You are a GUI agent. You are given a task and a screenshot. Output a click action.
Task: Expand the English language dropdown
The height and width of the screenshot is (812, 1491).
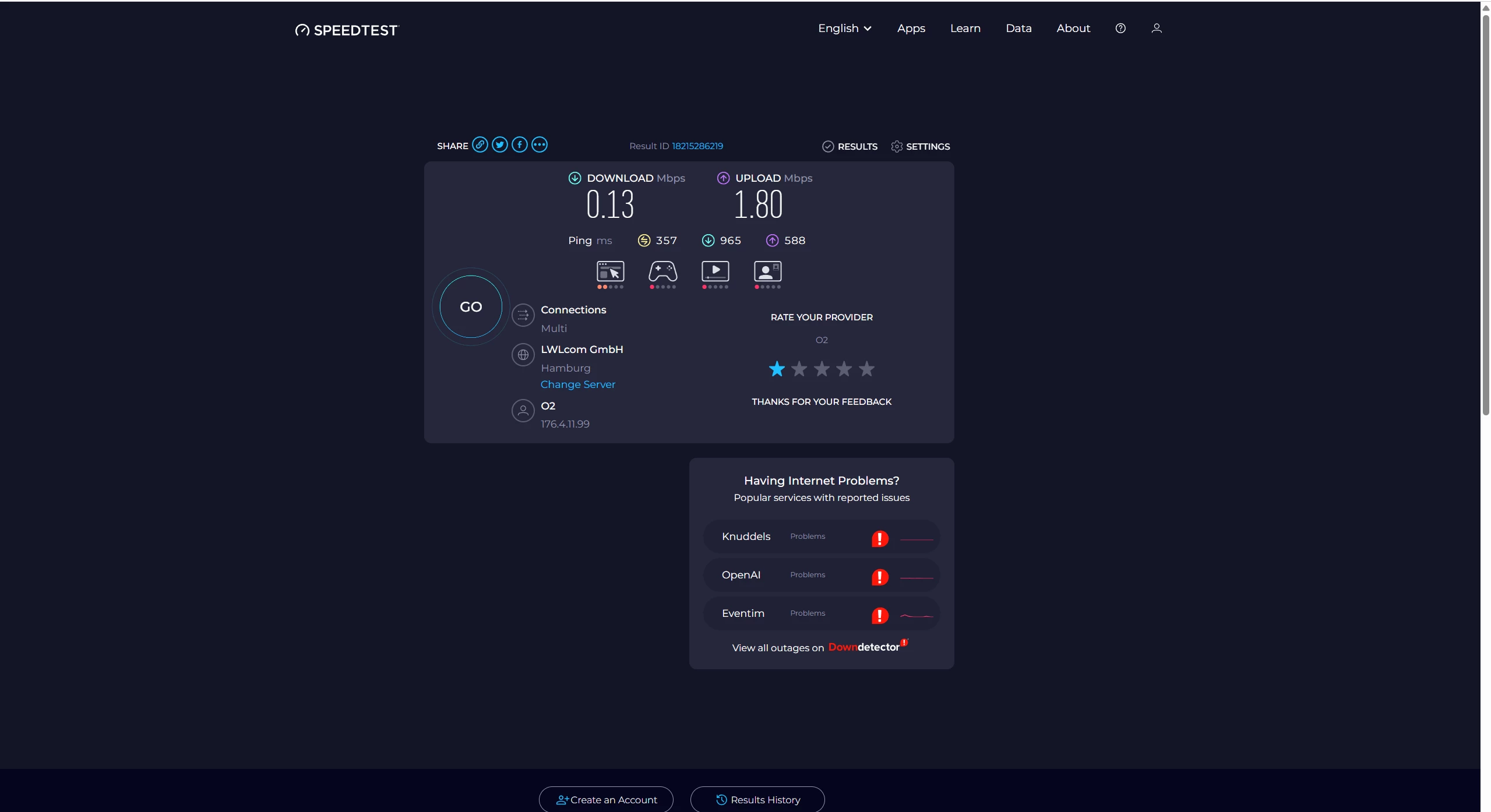coord(844,28)
